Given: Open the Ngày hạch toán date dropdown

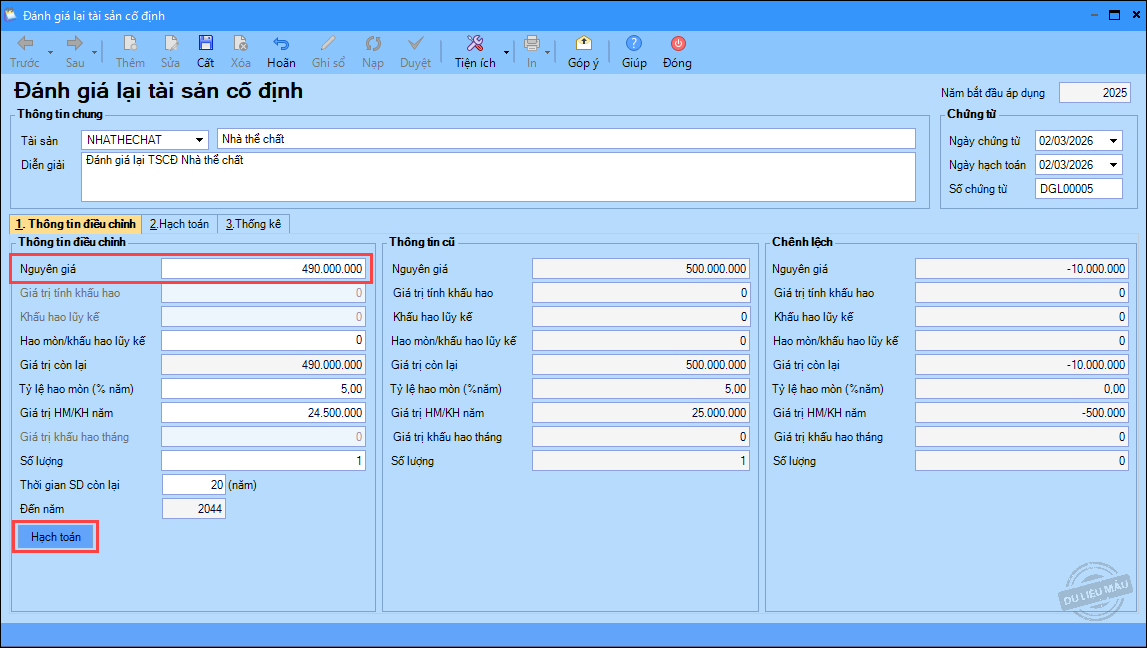Looking at the screenshot, I should pyautogui.click(x=1113, y=165).
